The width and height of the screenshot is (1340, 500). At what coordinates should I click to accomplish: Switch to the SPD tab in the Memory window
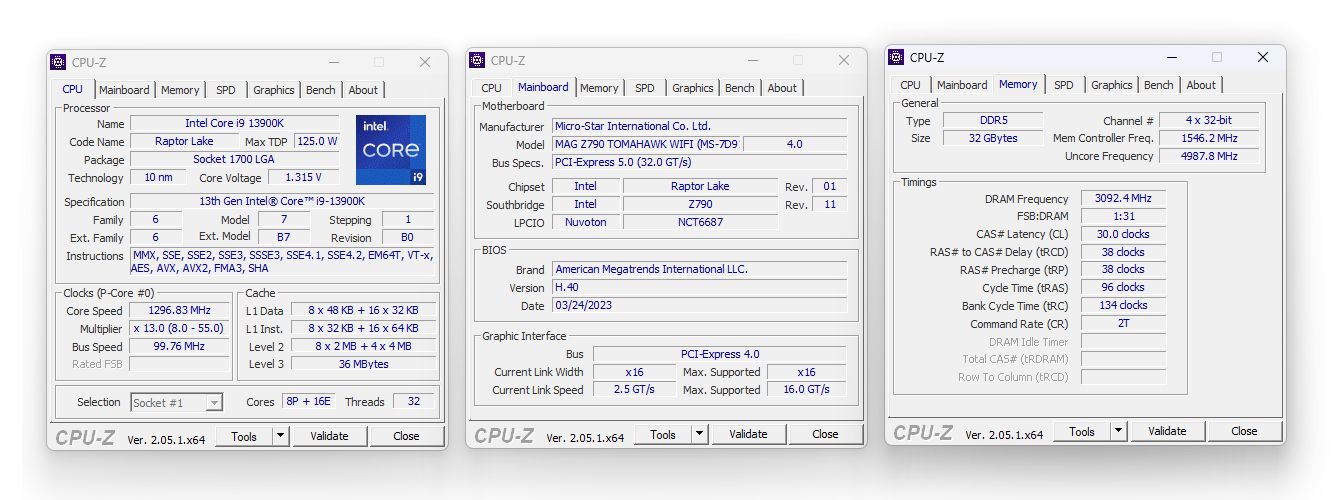1064,85
